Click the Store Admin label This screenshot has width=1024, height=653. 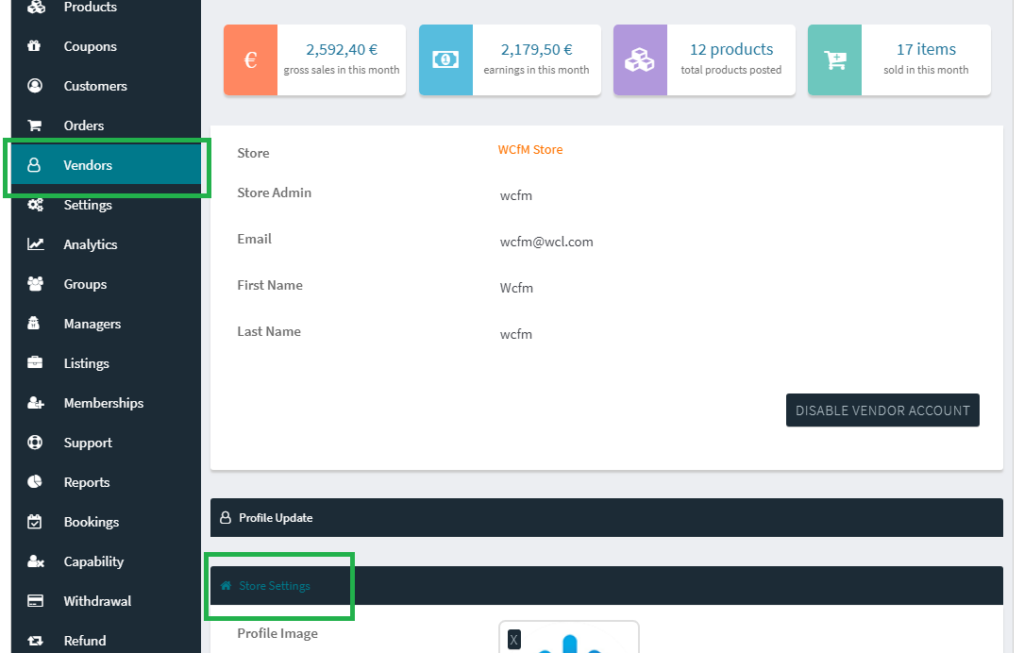[274, 193]
